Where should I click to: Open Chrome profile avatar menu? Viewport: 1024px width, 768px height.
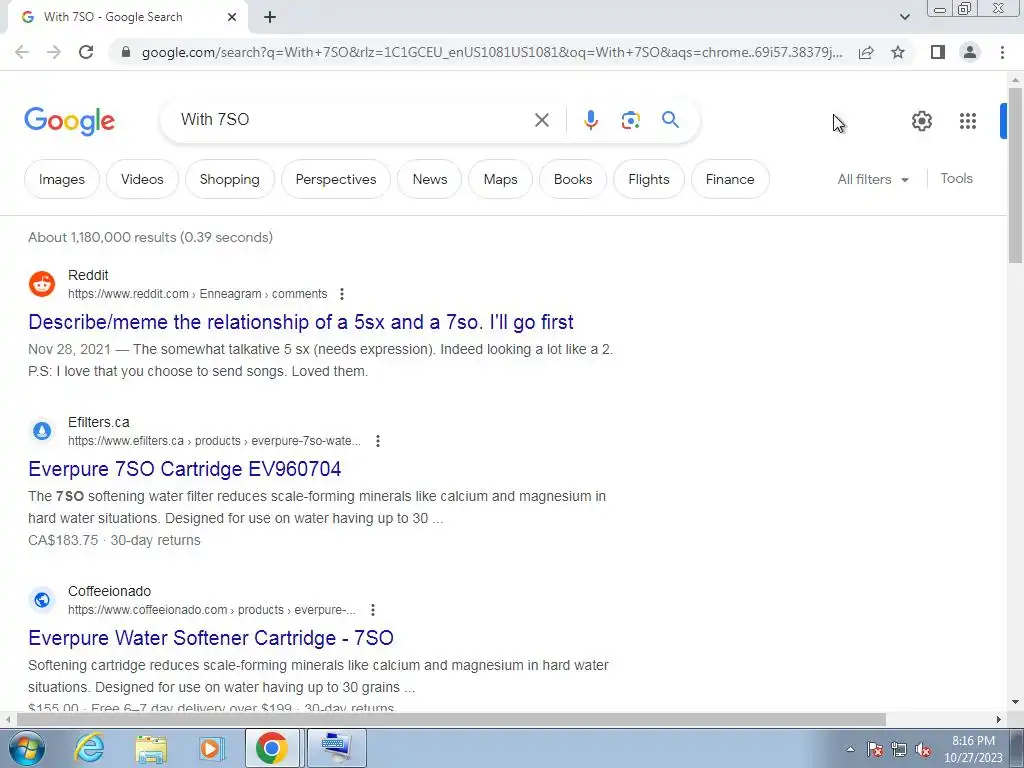[x=970, y=52]
